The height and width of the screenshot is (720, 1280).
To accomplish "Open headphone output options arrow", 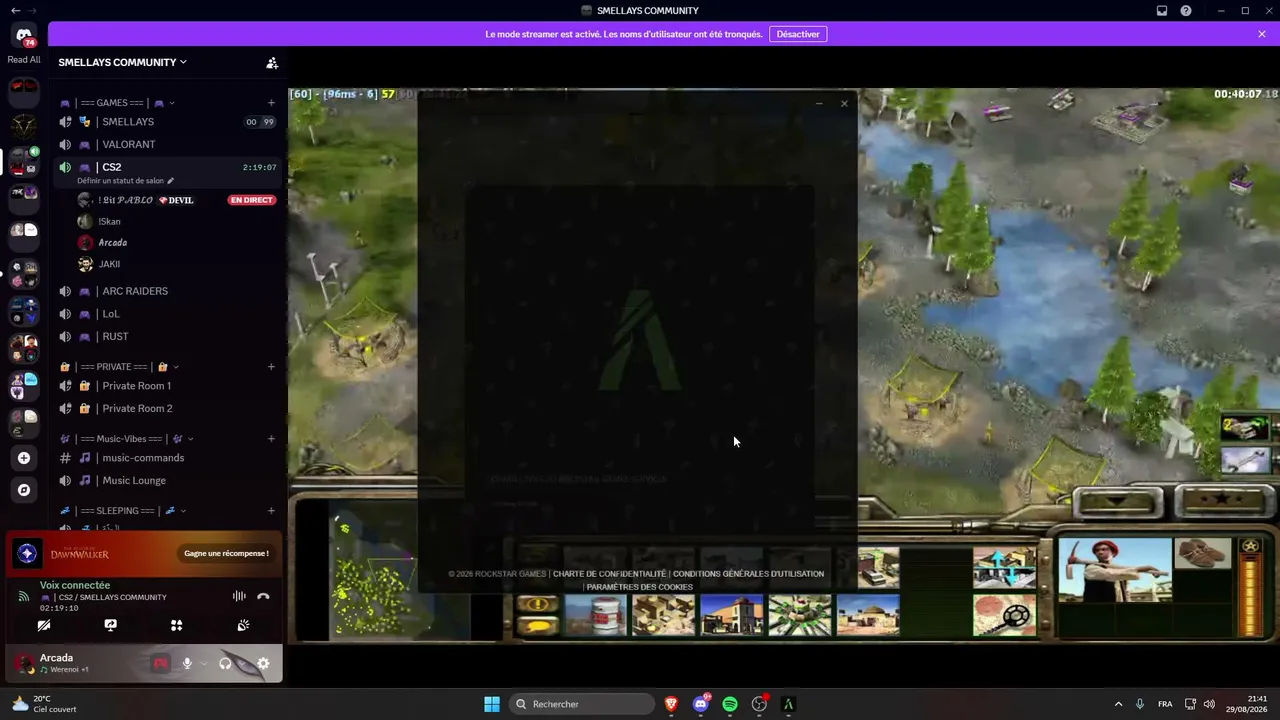I will (x=243, y=663).
